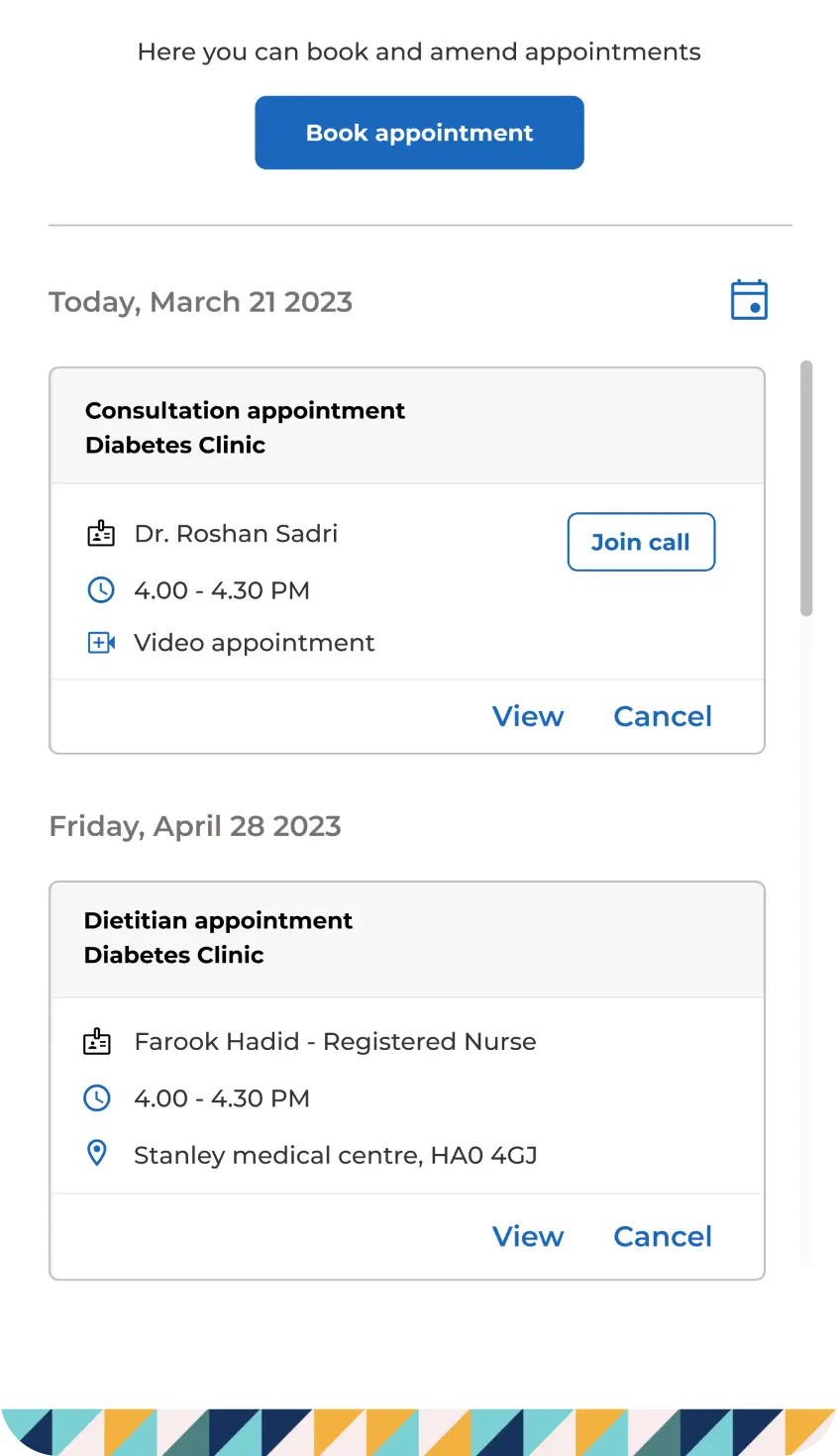View the Dietitian appointment details

pos(528,1236)
